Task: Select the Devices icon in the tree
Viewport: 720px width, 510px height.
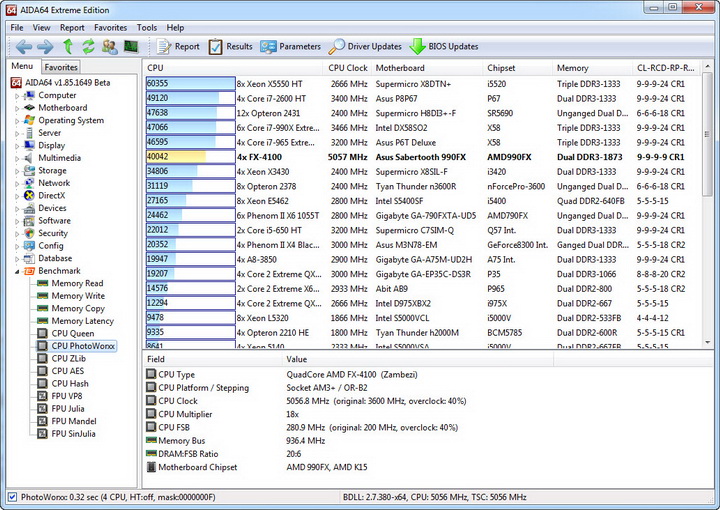Action: (x=29, y=208)
